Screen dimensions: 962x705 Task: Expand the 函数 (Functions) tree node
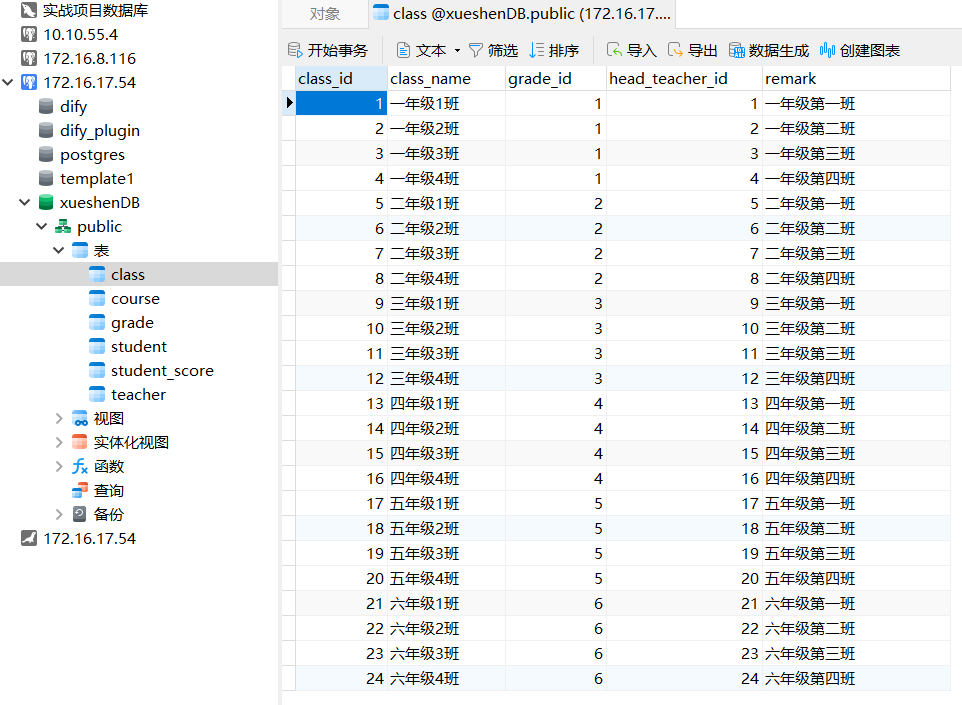click(60, 467)
